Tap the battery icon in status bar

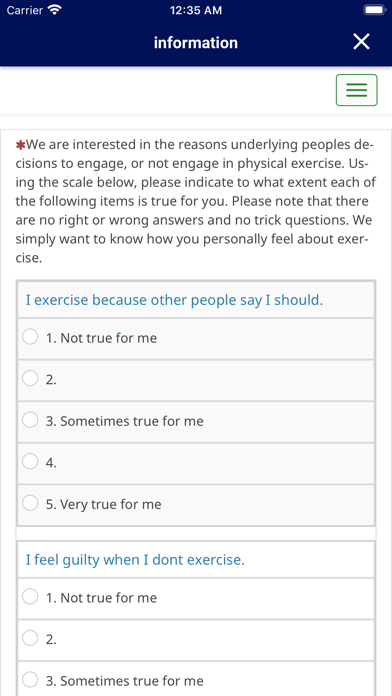(x=374, y=10)
